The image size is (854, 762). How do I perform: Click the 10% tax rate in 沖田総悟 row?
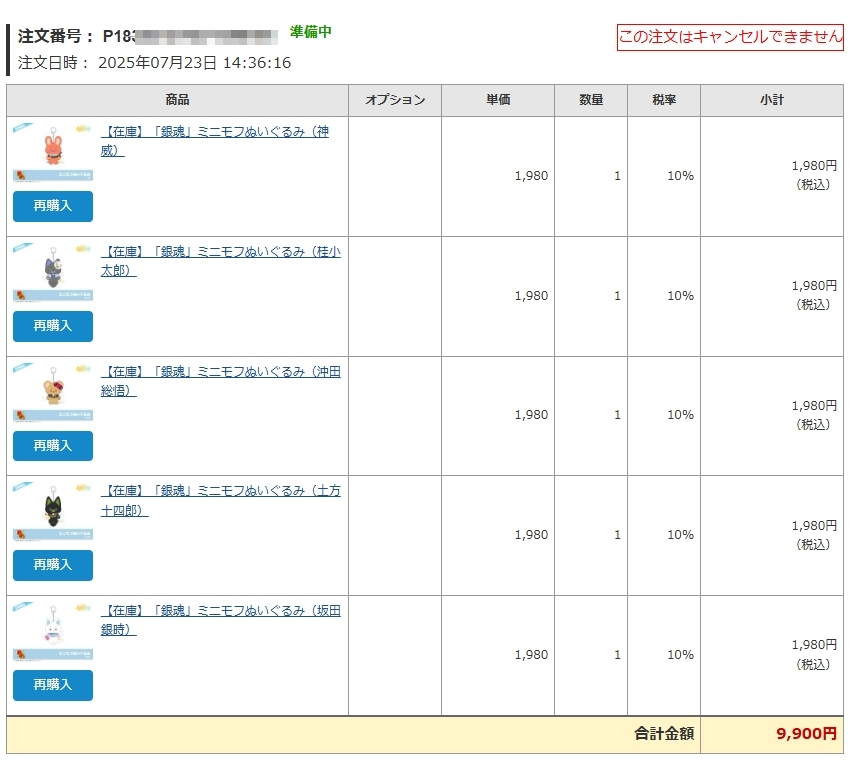[x=680, y=415]
